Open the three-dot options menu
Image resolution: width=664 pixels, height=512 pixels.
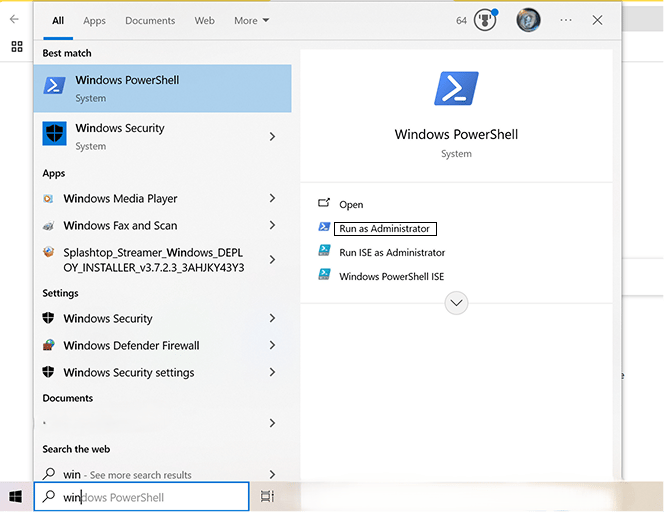click(566, 20)
